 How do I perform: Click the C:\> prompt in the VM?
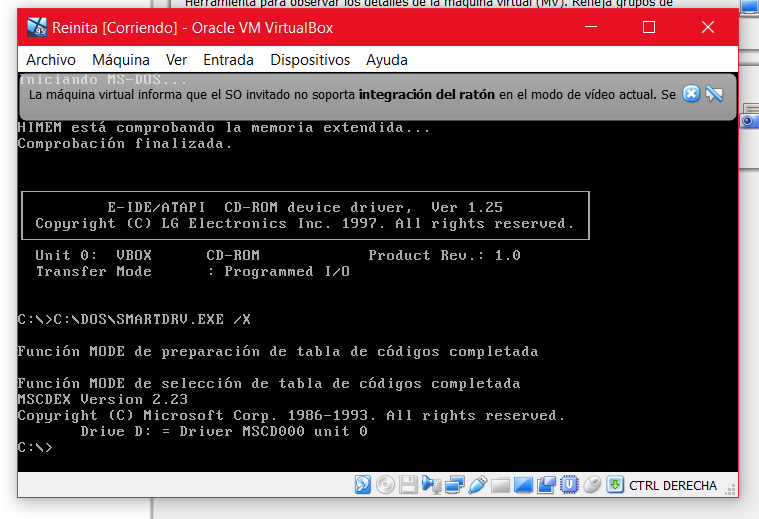pos(35,447)
